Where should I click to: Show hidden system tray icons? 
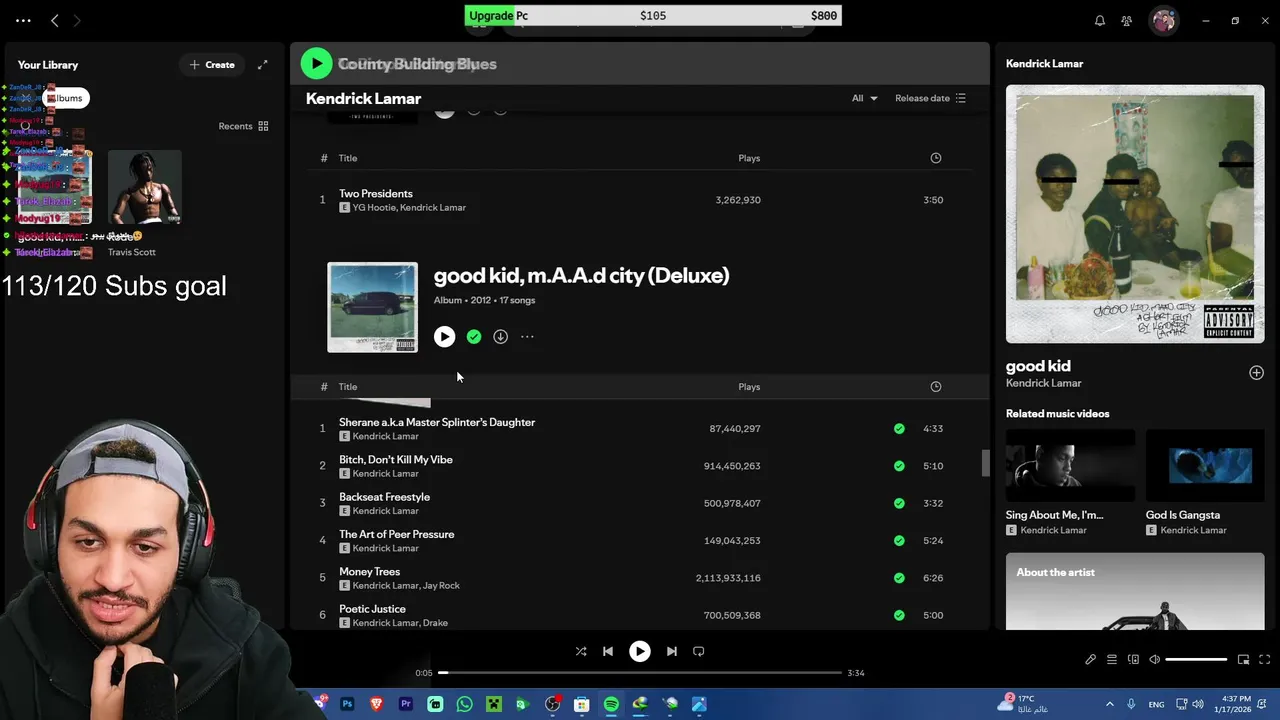[1112, 704]
